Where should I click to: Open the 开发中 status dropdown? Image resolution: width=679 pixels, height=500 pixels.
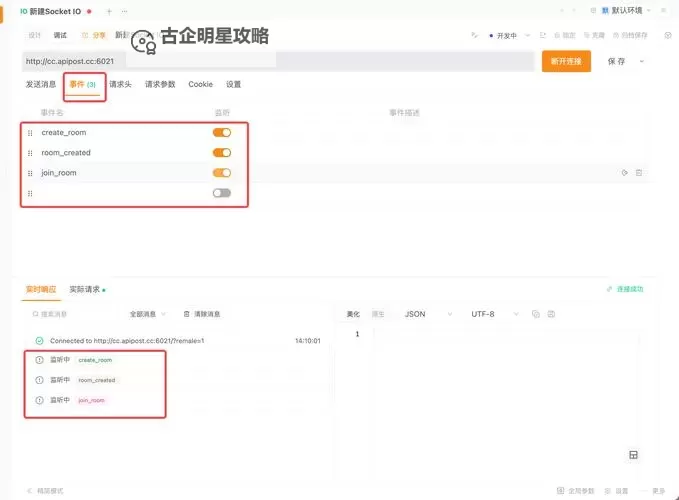click(509, 35)
